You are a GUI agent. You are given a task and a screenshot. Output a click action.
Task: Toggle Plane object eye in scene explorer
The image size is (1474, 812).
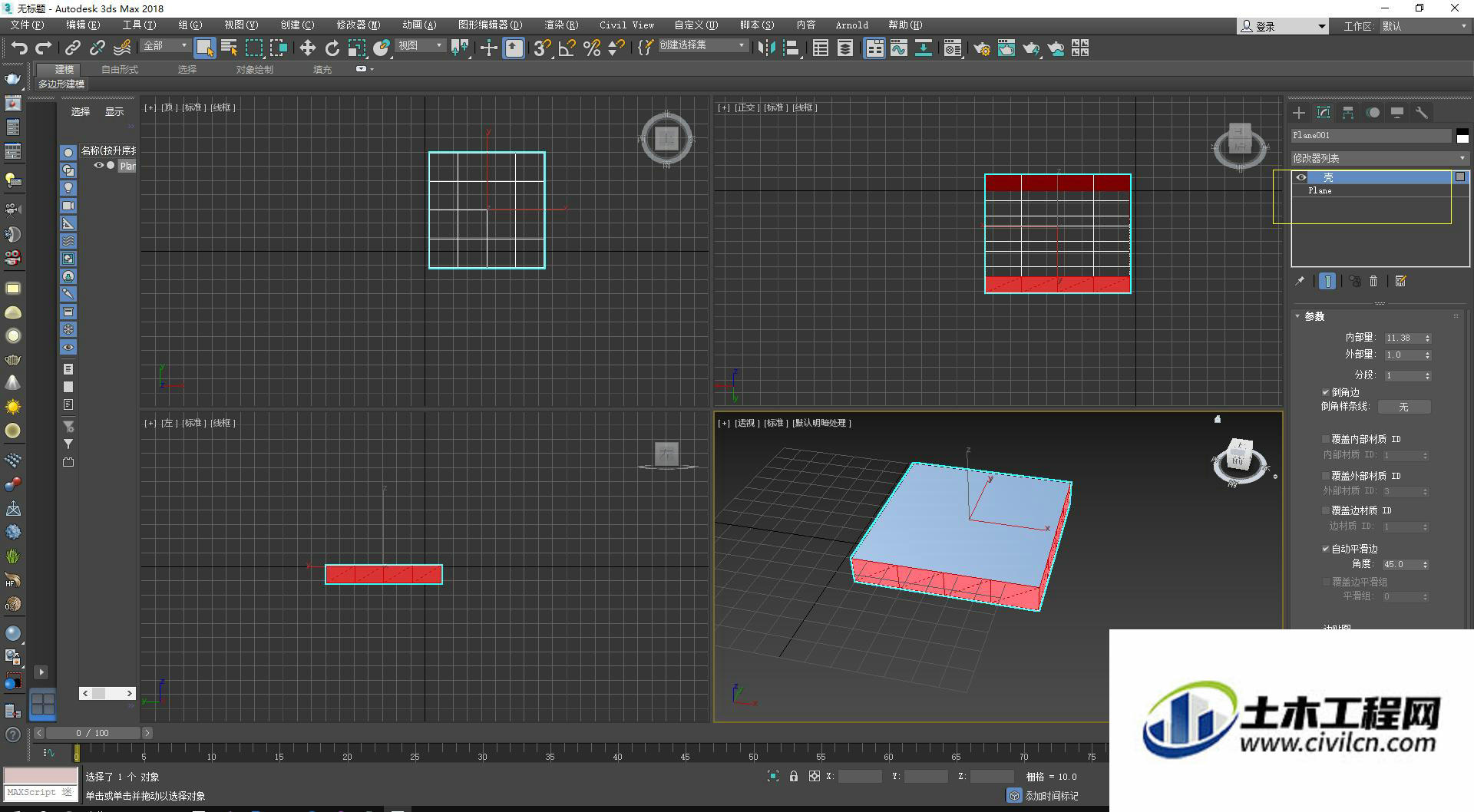coord(98,165)
